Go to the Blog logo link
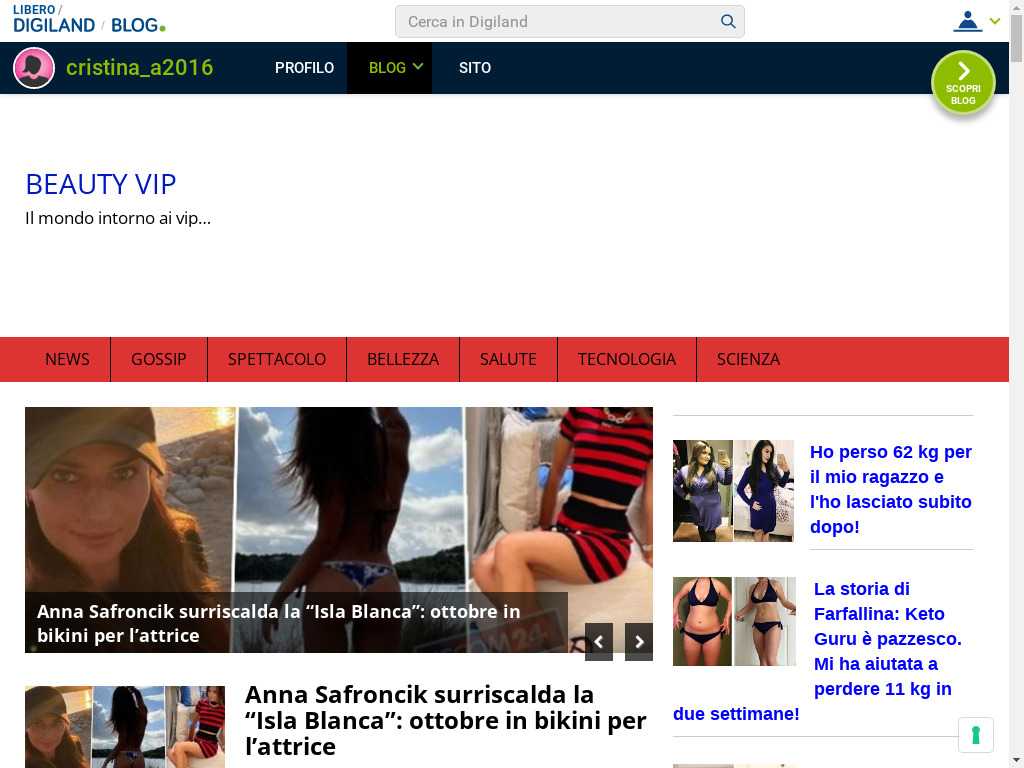This screenshot has height=768, width=1024. pos(138,25)
